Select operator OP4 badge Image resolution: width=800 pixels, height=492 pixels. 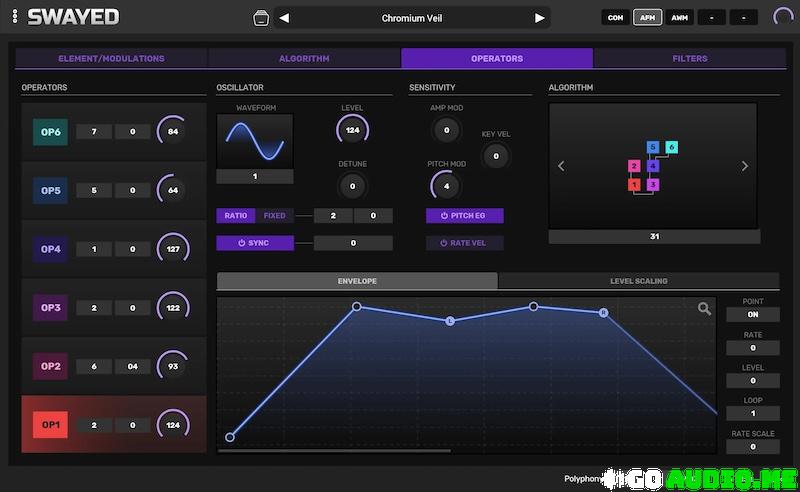click(50, 249)
